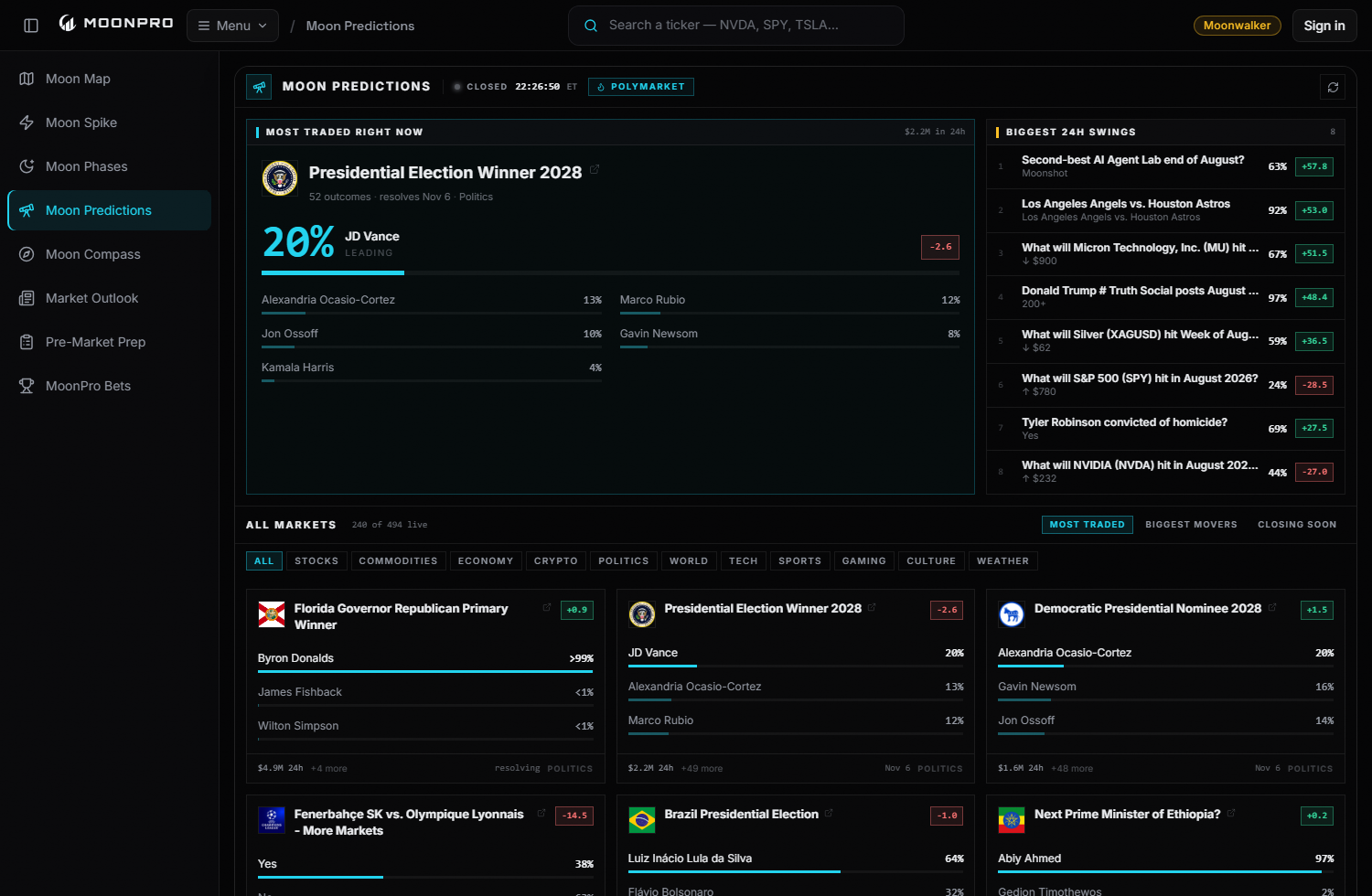Open Tyler Robinson convicted swing row
Viewport: 1372px width, 896px height.
coord(1165,429)
